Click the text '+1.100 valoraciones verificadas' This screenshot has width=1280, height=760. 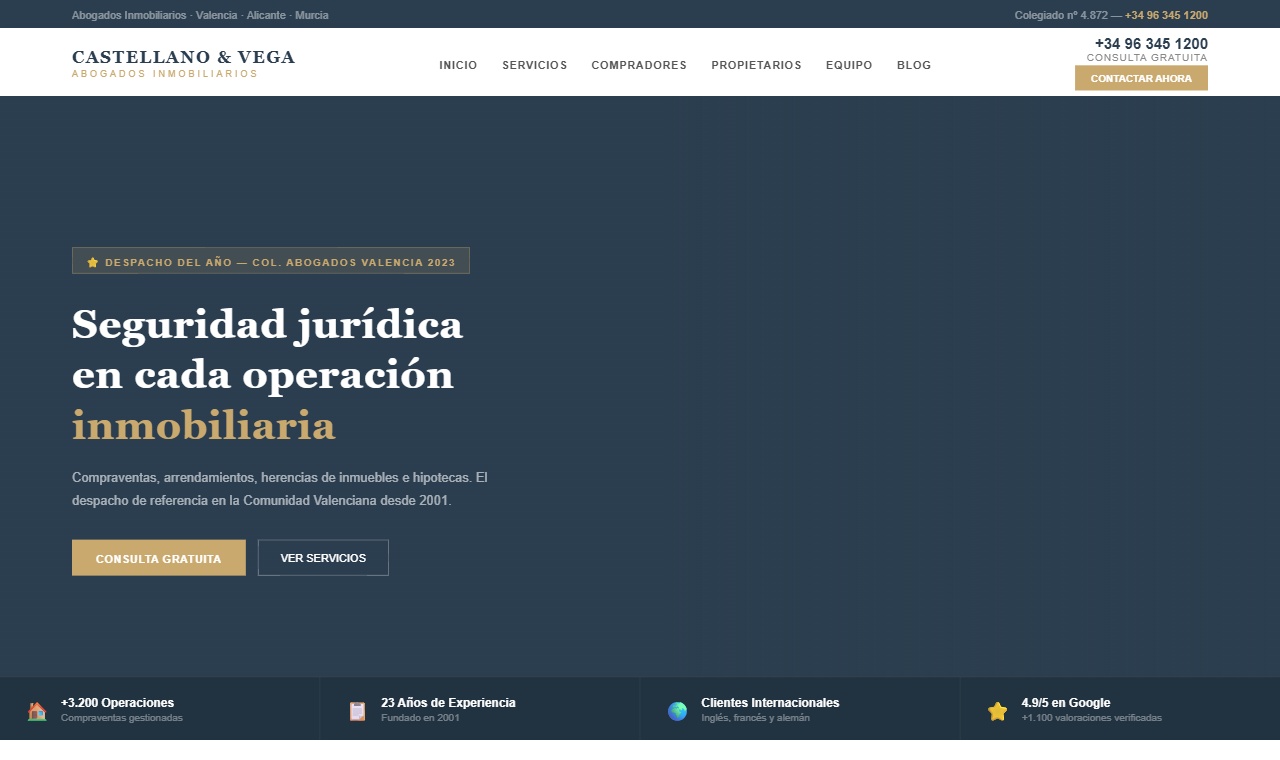(1092, 718)
